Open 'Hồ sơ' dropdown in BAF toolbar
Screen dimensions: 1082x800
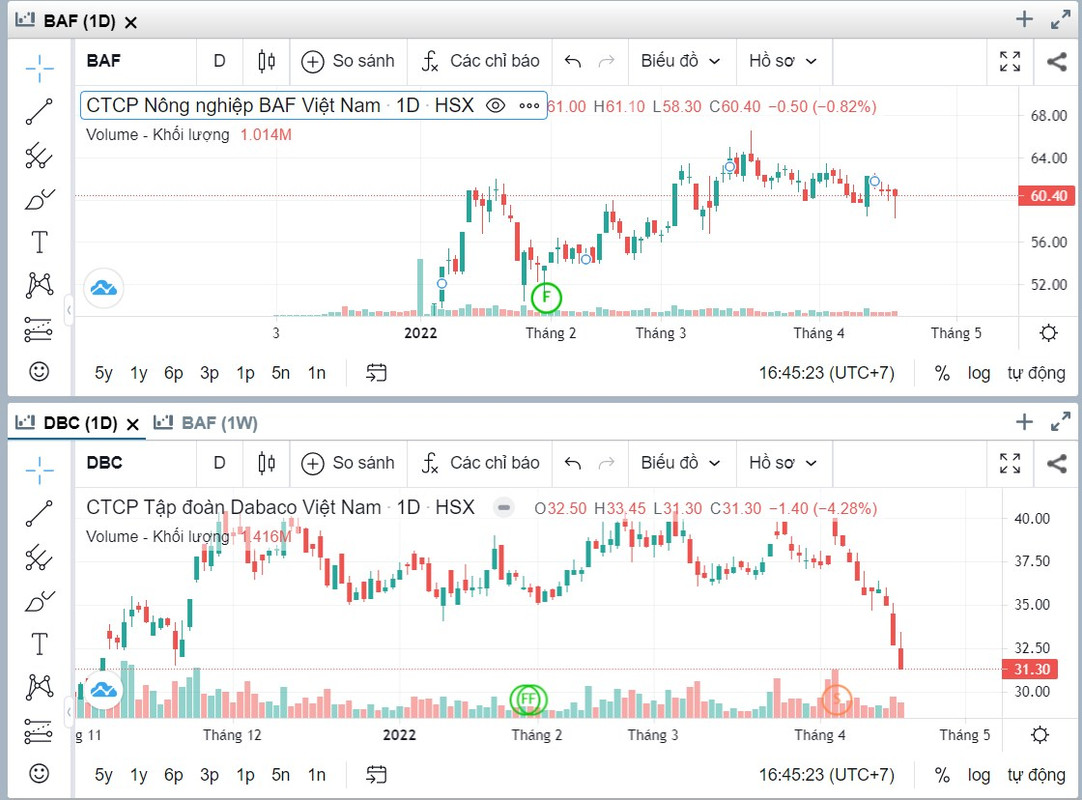click(783, 61)
